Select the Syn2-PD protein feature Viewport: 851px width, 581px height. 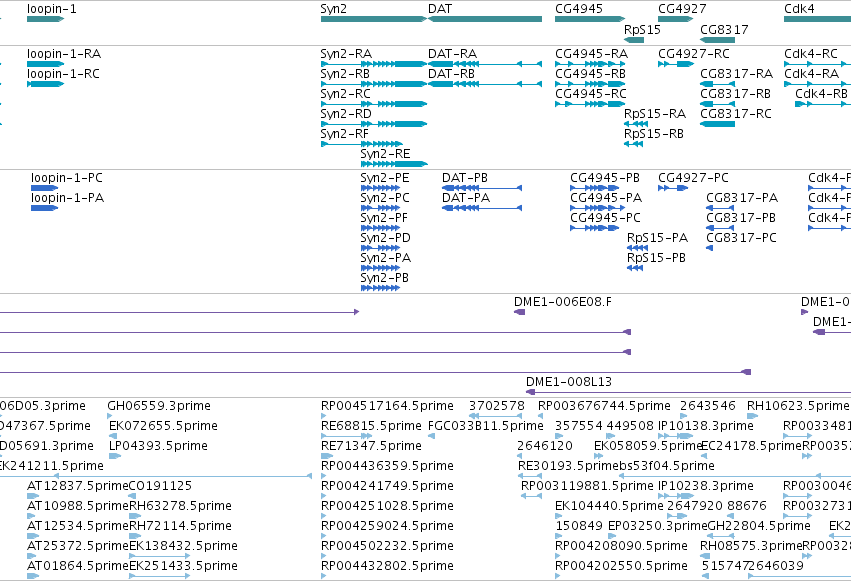click(x=380, y=248)
